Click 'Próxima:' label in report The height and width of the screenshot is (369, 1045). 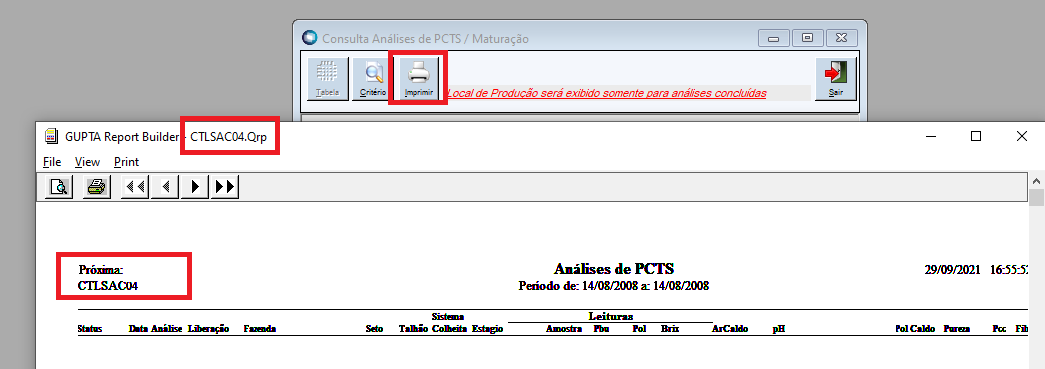tap(101, 270)
